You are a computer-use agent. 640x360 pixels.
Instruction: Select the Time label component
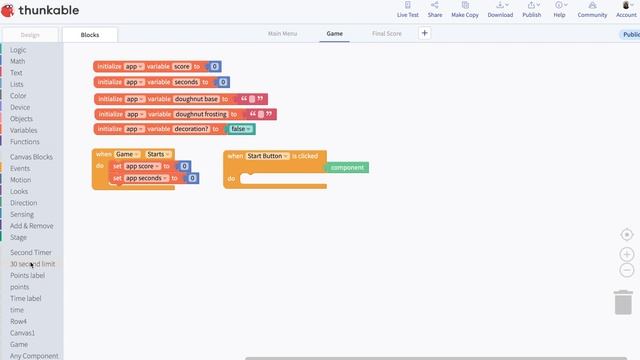26,298
